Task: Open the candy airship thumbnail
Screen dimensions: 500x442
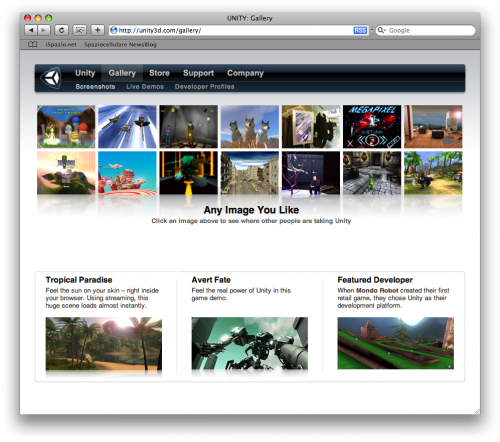Action: pyautogui.click(x=127, y=173)
